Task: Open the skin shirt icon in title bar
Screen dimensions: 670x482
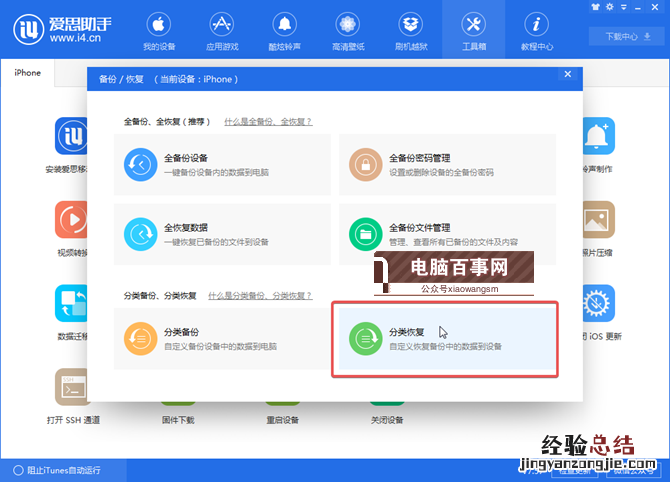Action: tap(595, 7)
